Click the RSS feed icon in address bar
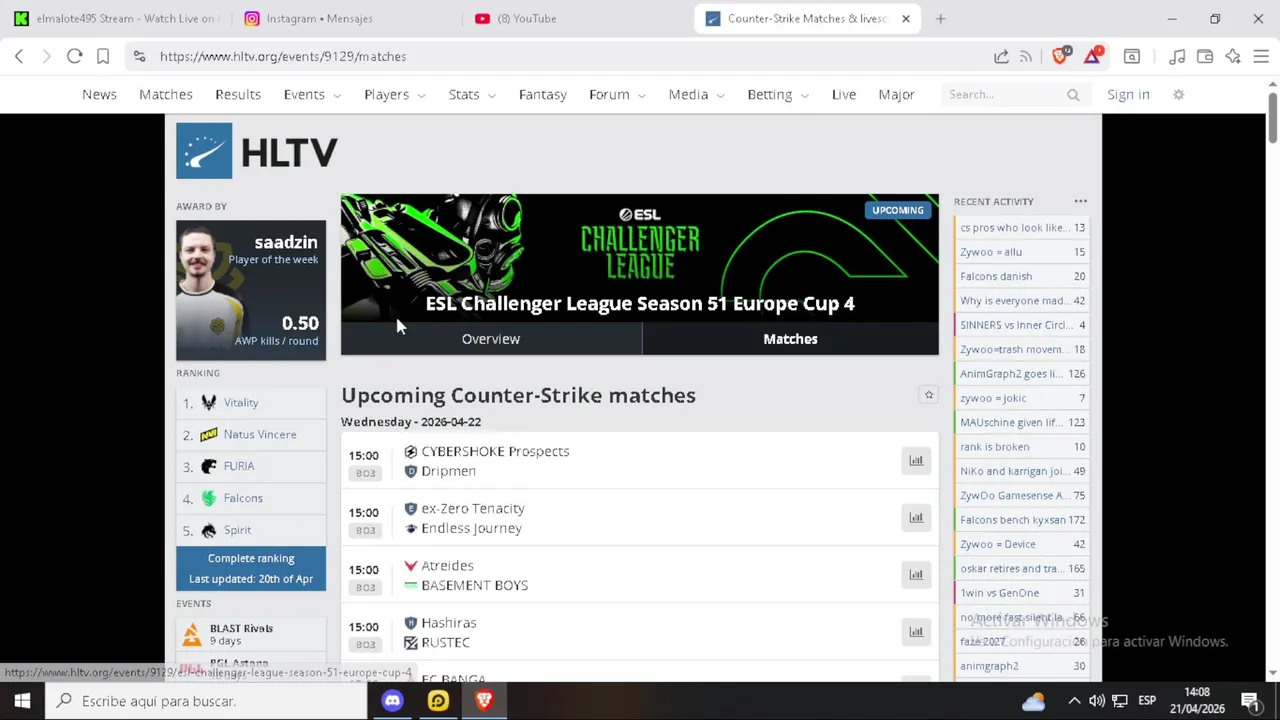1280x720 pixels. click(1026, 57)
